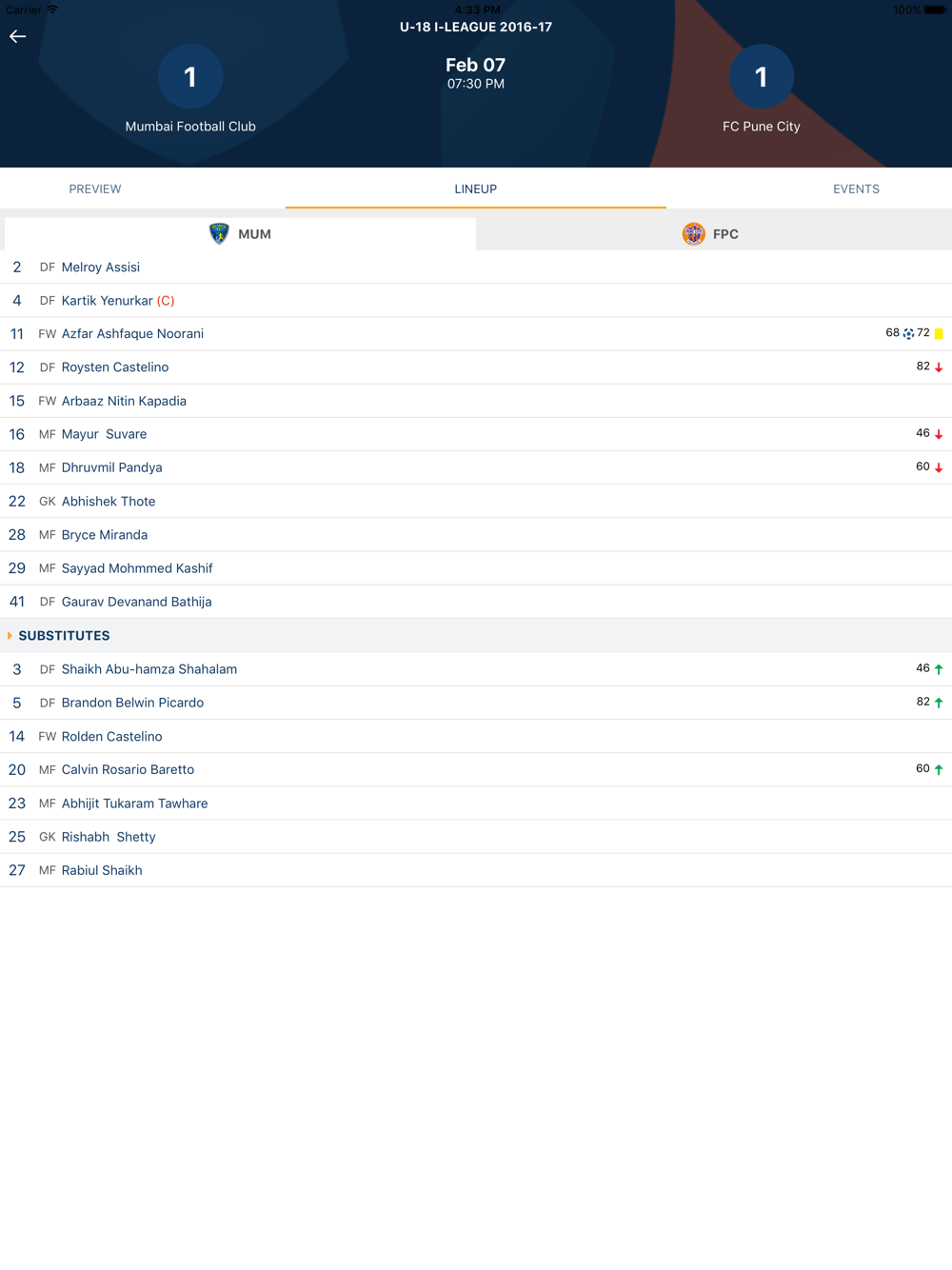Click the FC Pune City name

(761, 126)
